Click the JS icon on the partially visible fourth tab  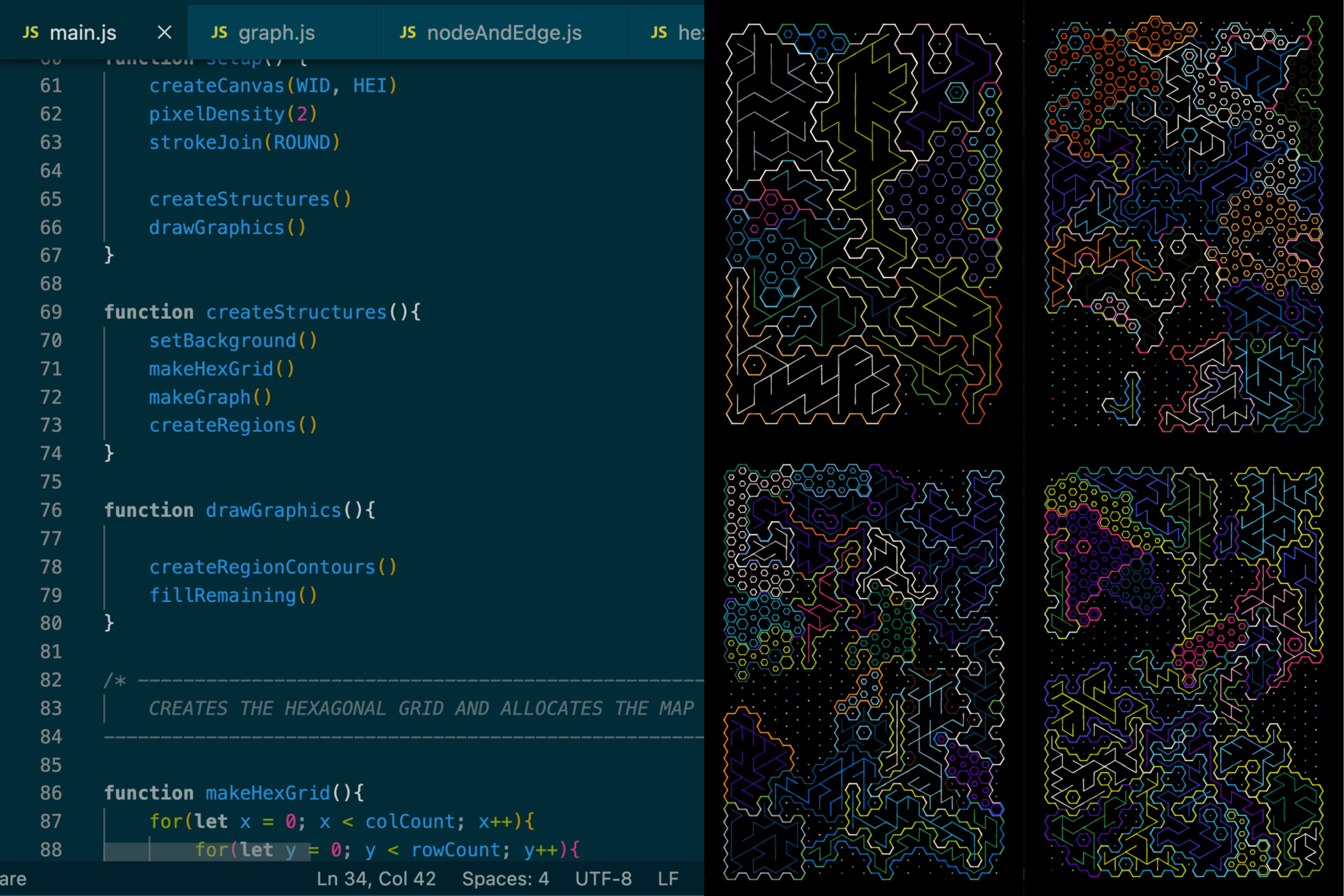pyautogui.click(x=658, y=33)
